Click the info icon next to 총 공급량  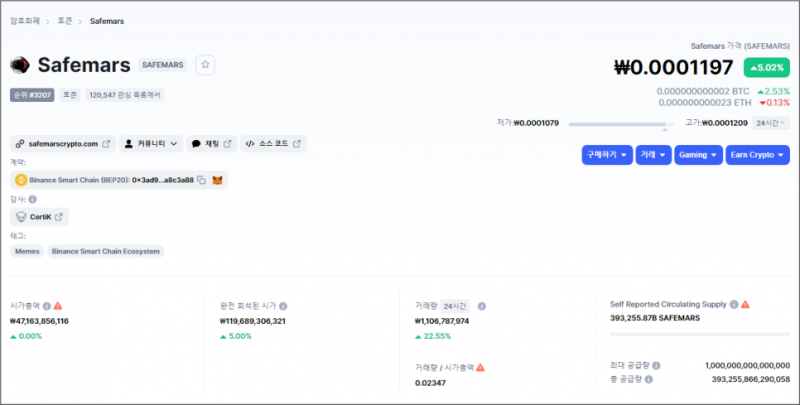point(650,380)
